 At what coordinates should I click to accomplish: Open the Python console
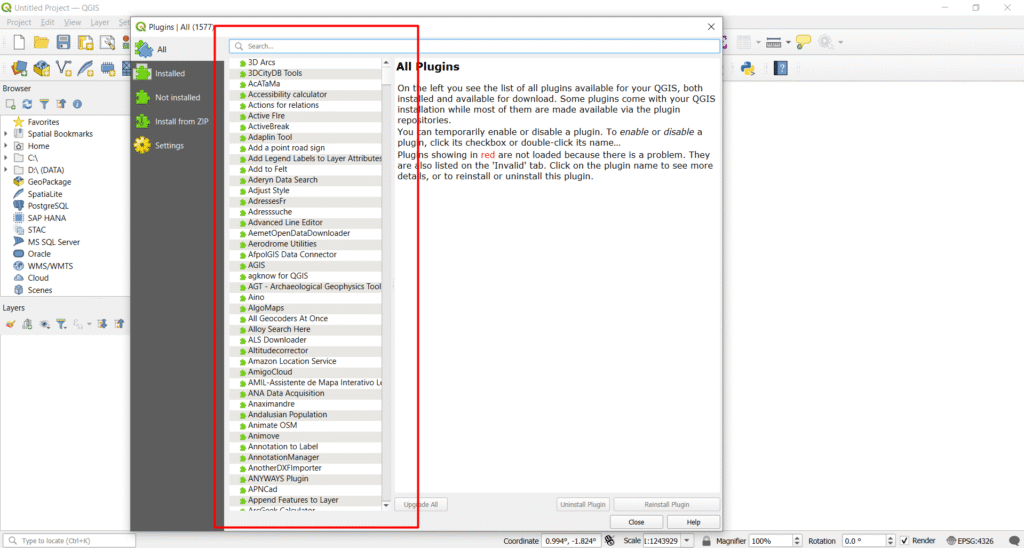[748, 68]
